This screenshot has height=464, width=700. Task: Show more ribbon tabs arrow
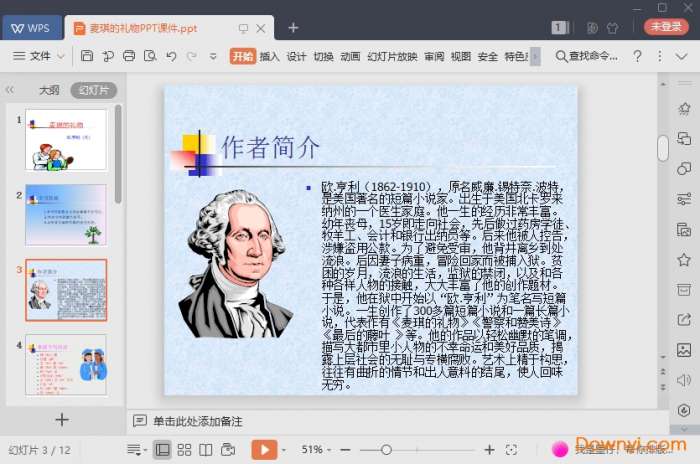coord(535,56)
